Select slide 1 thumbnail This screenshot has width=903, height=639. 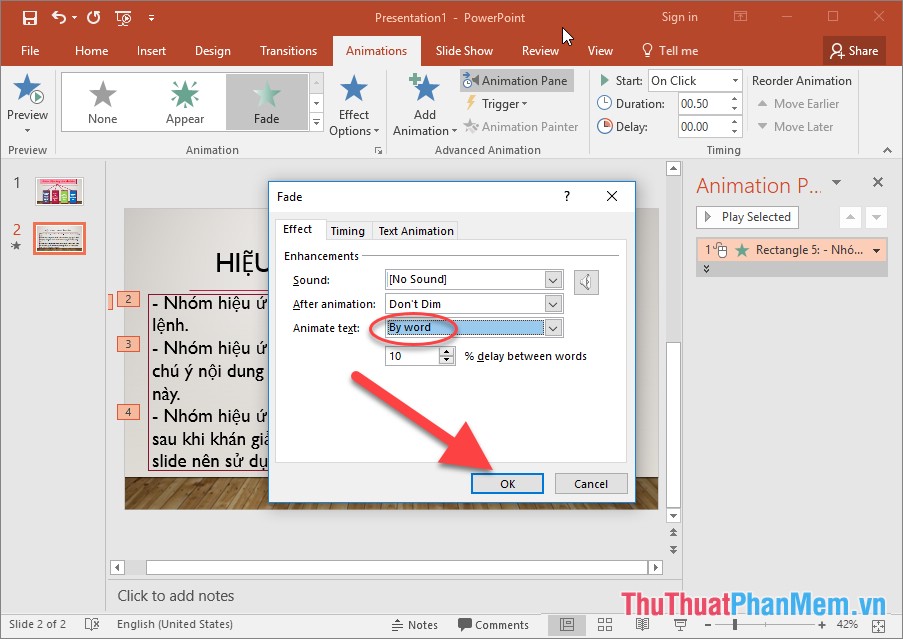[59, 190]
